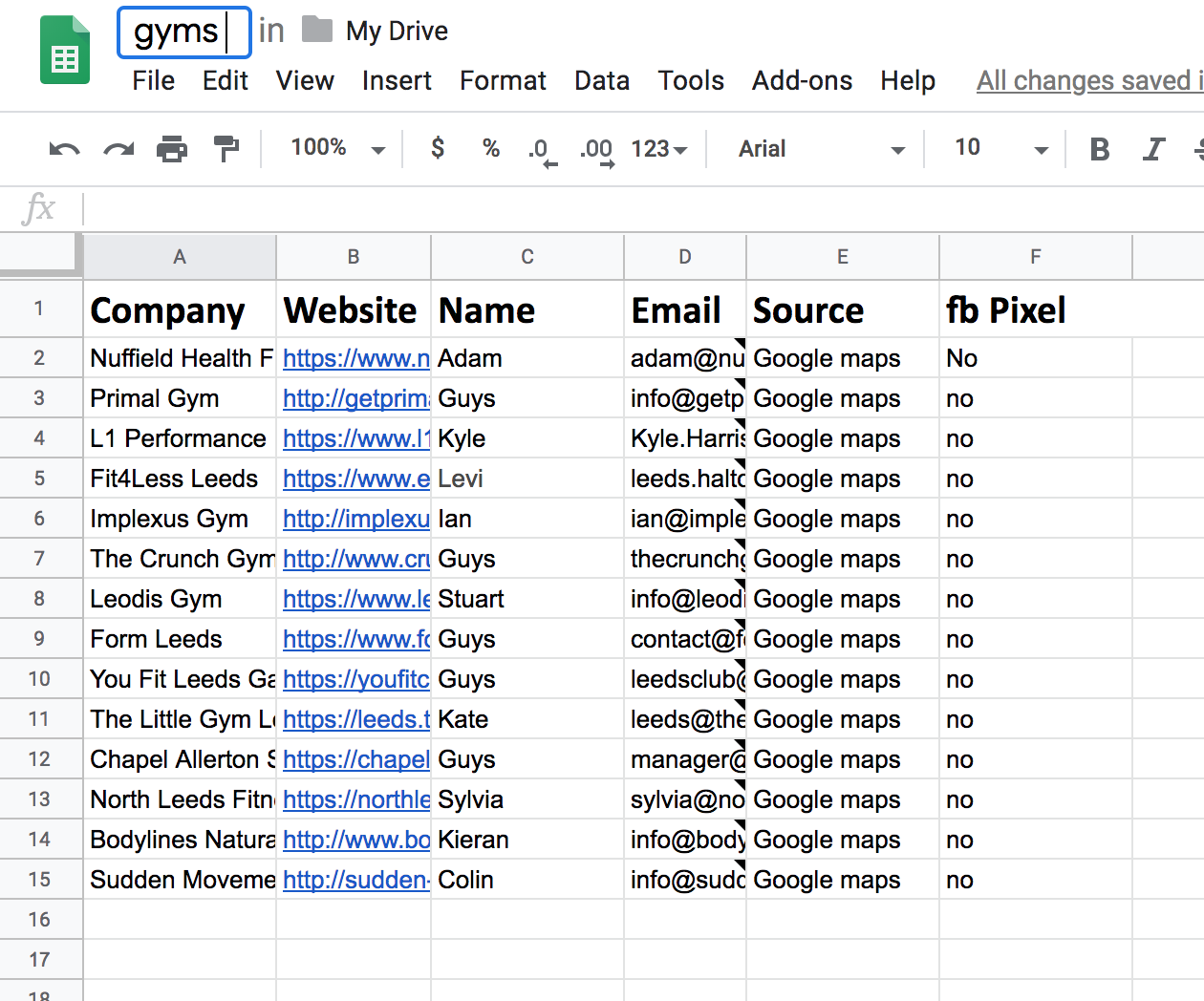Select the L1 Performance cell
Viewport: 1204px width, 1001px height.
pos(180,438)
